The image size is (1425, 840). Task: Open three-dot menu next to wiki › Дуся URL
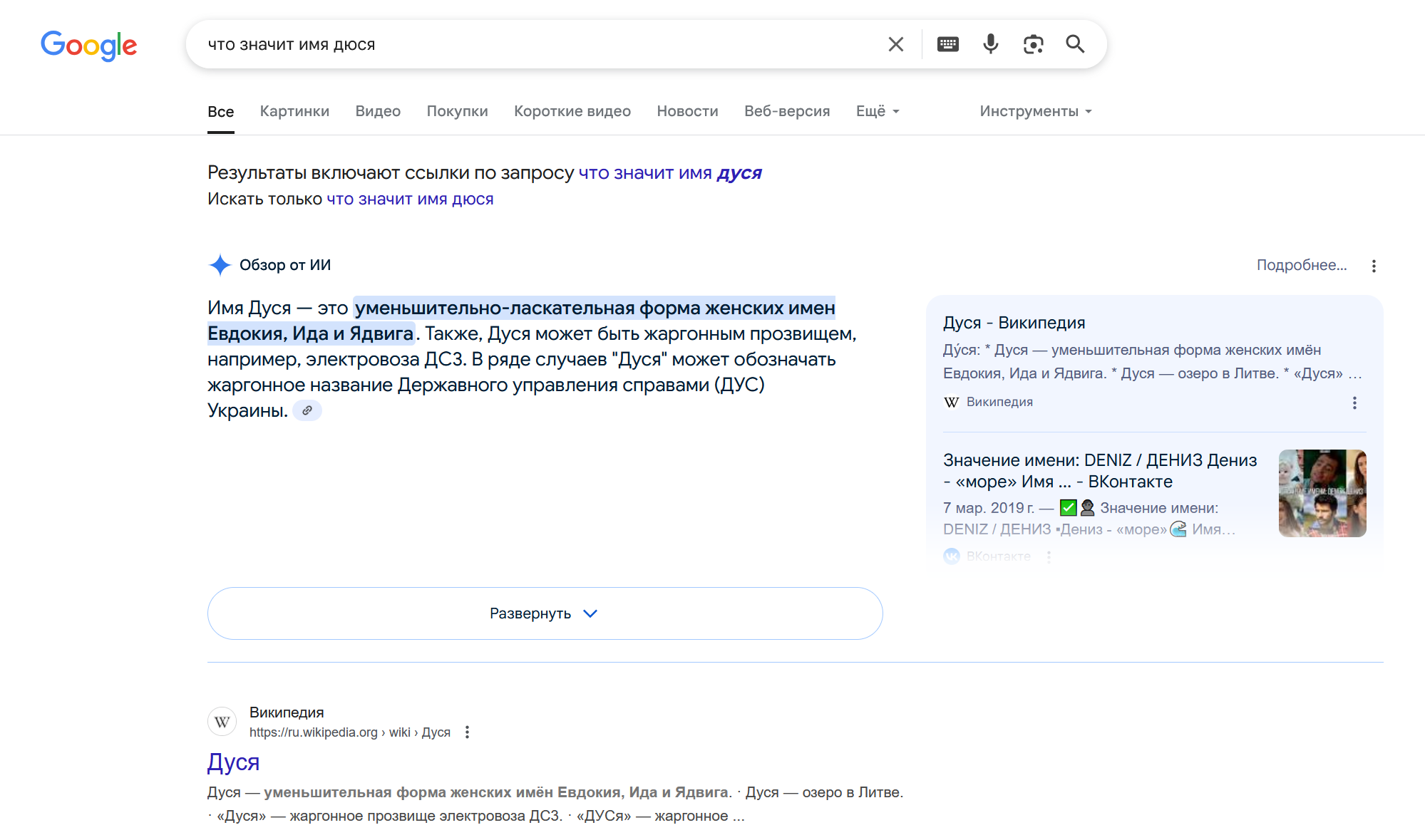pyautogui.click(x=467, y=732)
